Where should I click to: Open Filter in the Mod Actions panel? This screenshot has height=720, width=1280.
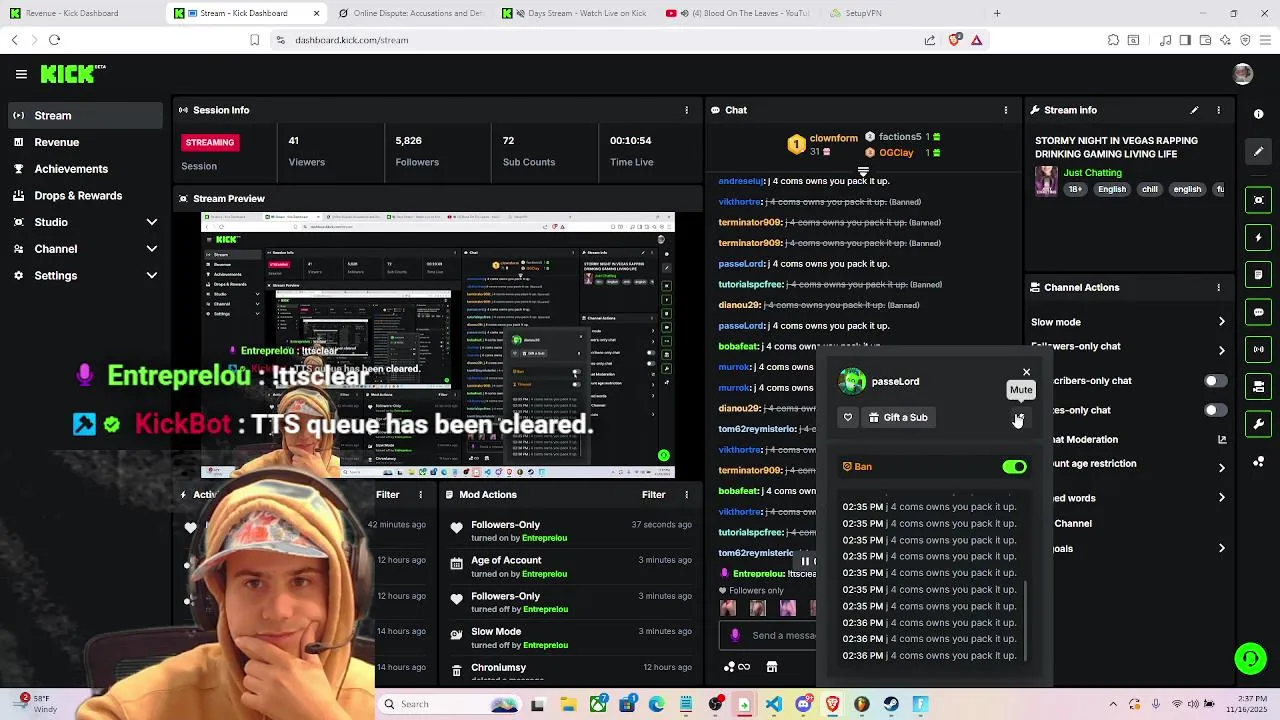pyautogui.click(x=653, y=494)
